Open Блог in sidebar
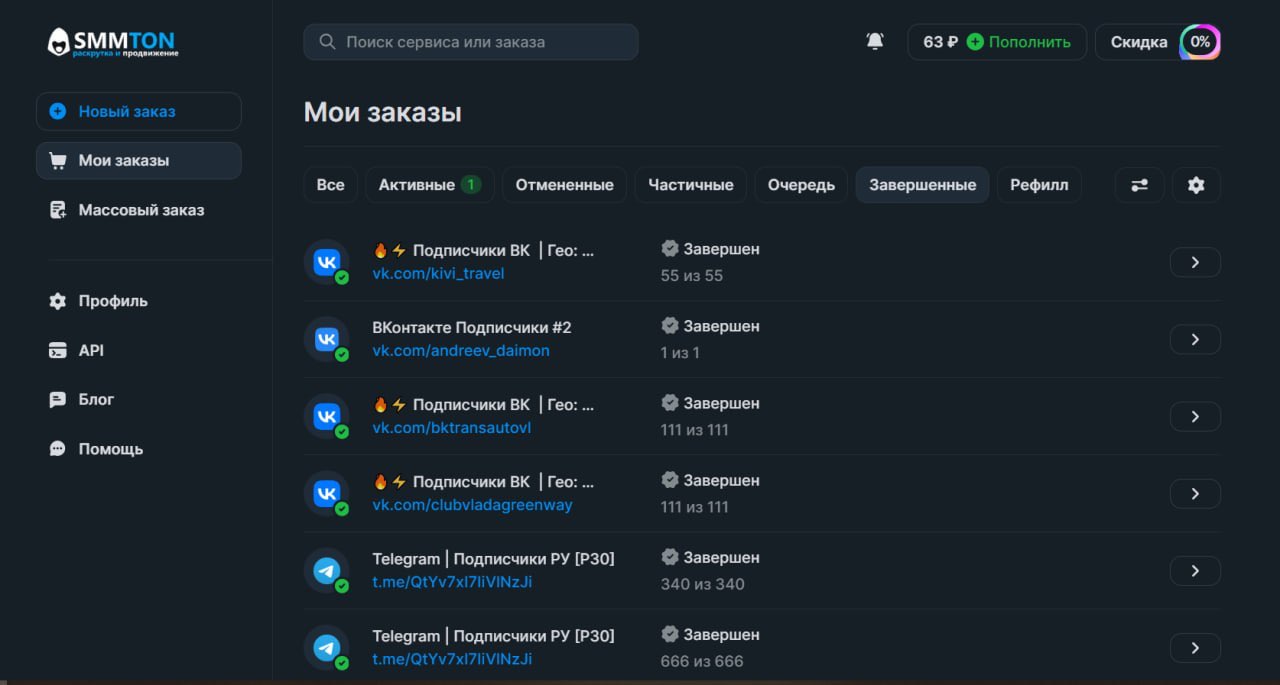Image resolution: width=1280 pixels, height=685 pixels. [x=96, y=399]
